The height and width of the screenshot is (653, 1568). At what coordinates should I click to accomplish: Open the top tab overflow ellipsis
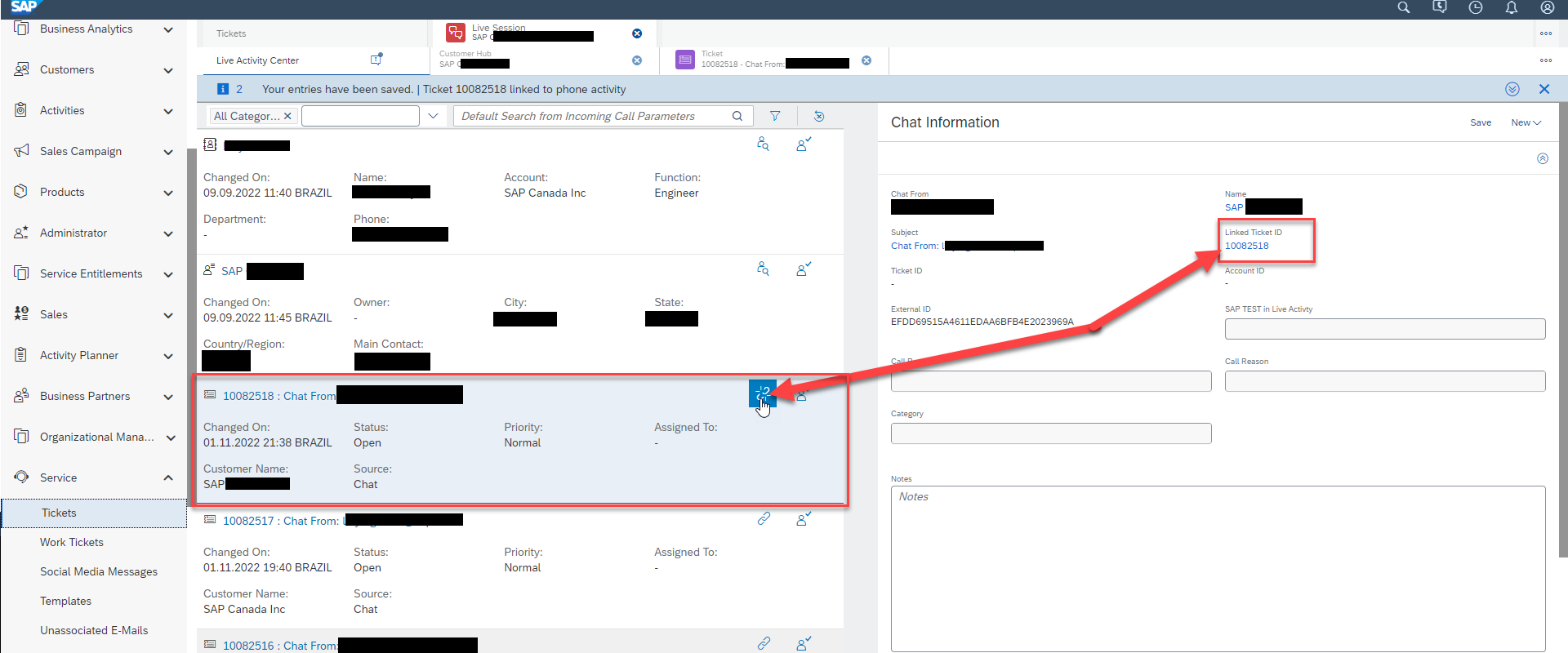1546,33
